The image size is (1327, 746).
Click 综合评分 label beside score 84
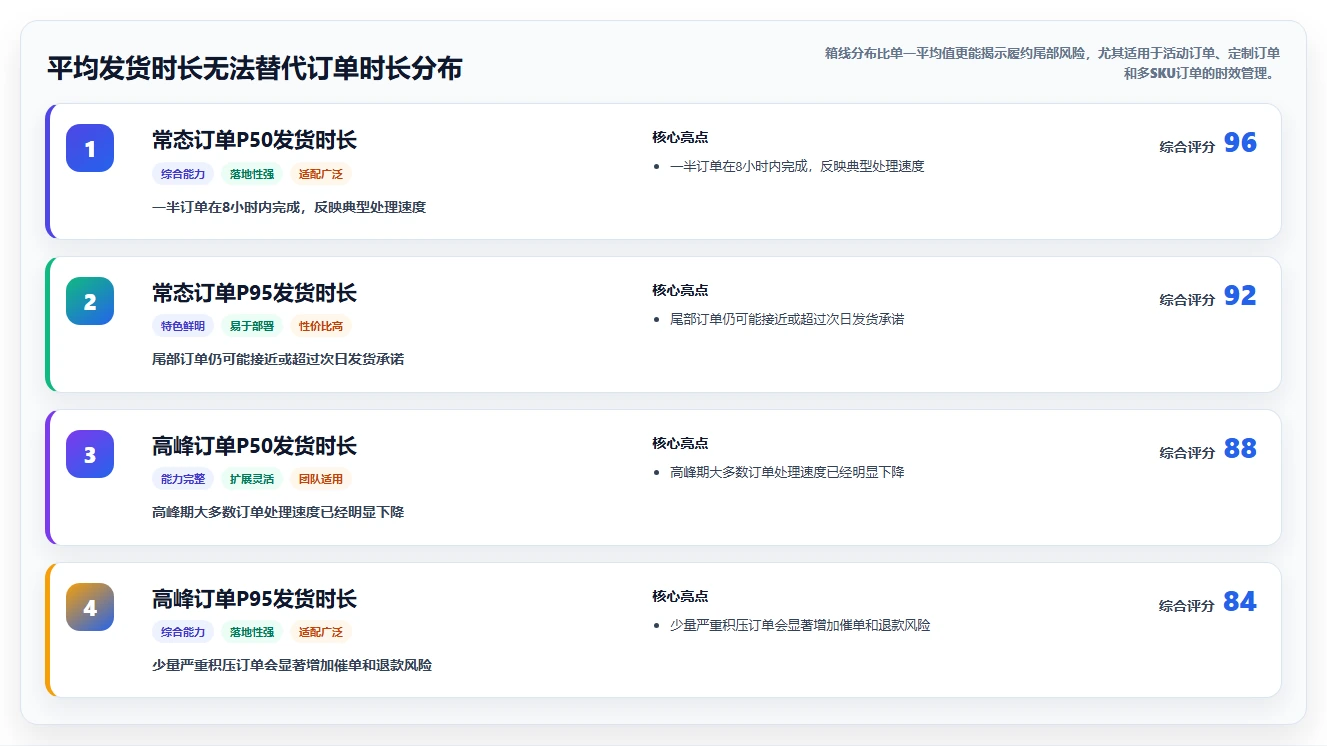pyautogui.click(x=1187, y=606)
